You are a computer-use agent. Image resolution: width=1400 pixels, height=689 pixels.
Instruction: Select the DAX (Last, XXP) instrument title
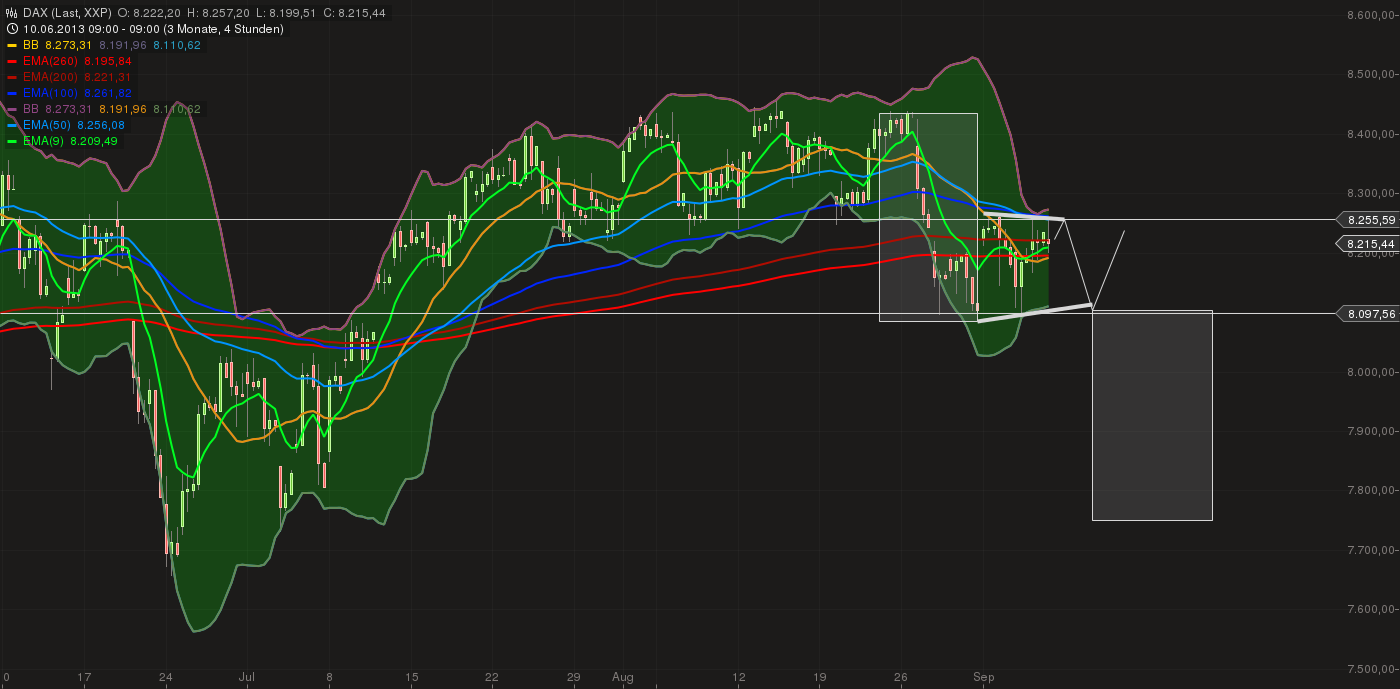click(66, 13)
